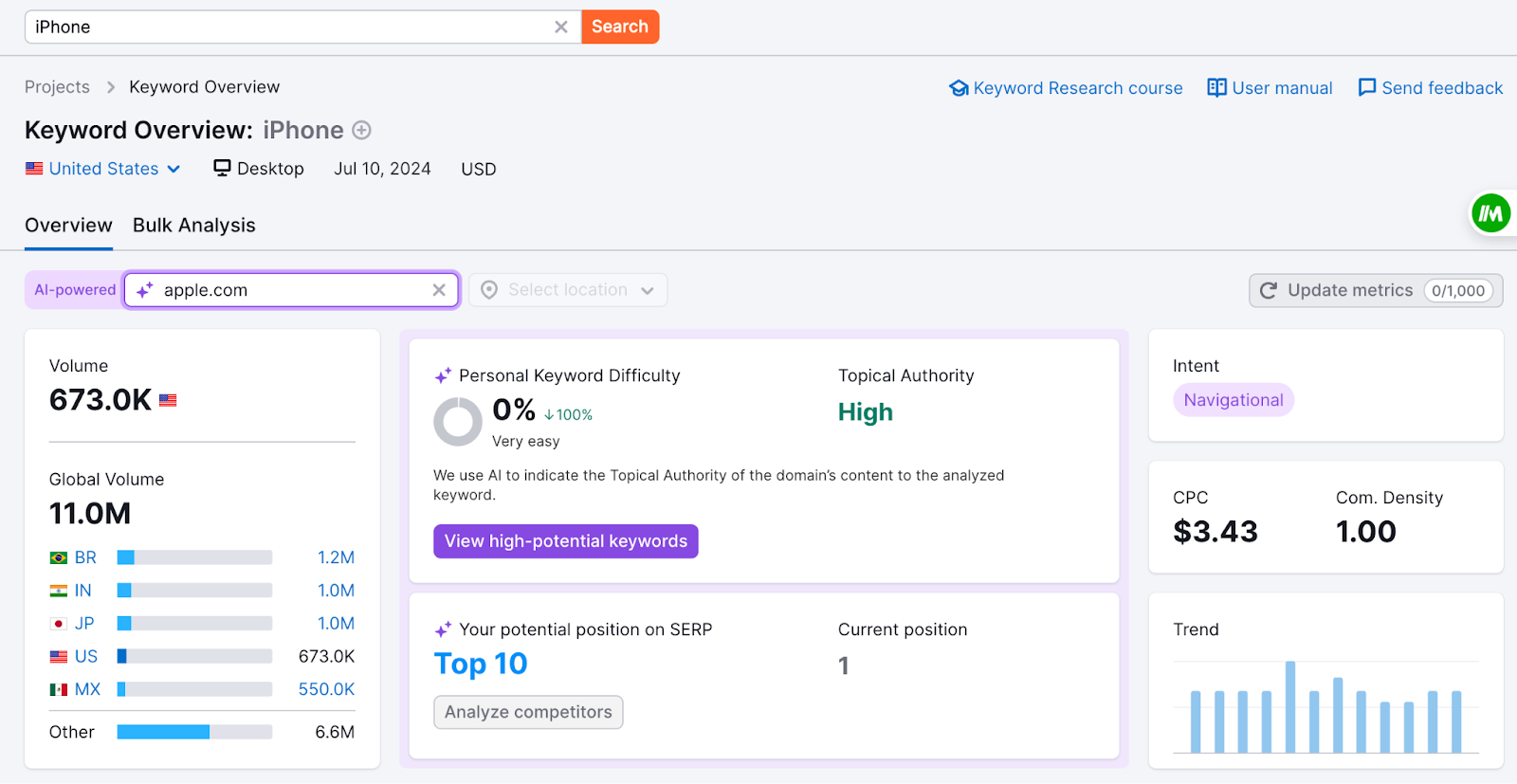Viewport: 1517px width, 784px height.
Task: Click the plus icon beside iPhone title
Action: click(361, 130)
